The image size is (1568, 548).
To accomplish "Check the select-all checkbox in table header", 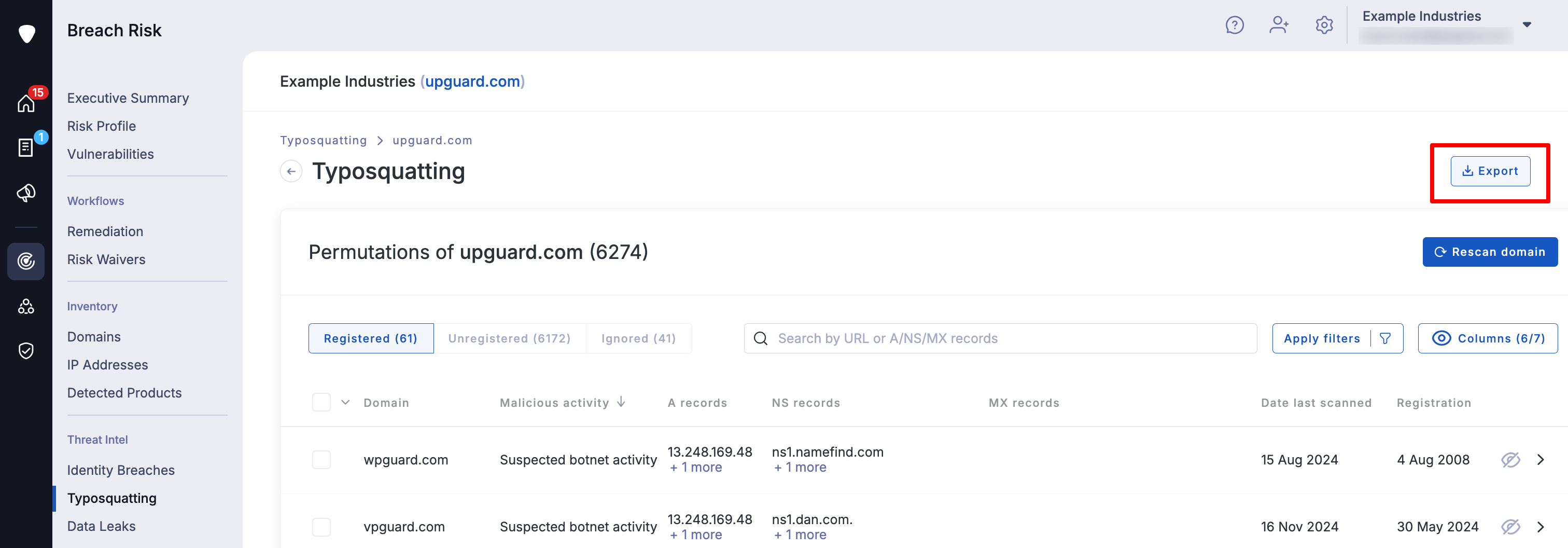I will coord(321,403).
